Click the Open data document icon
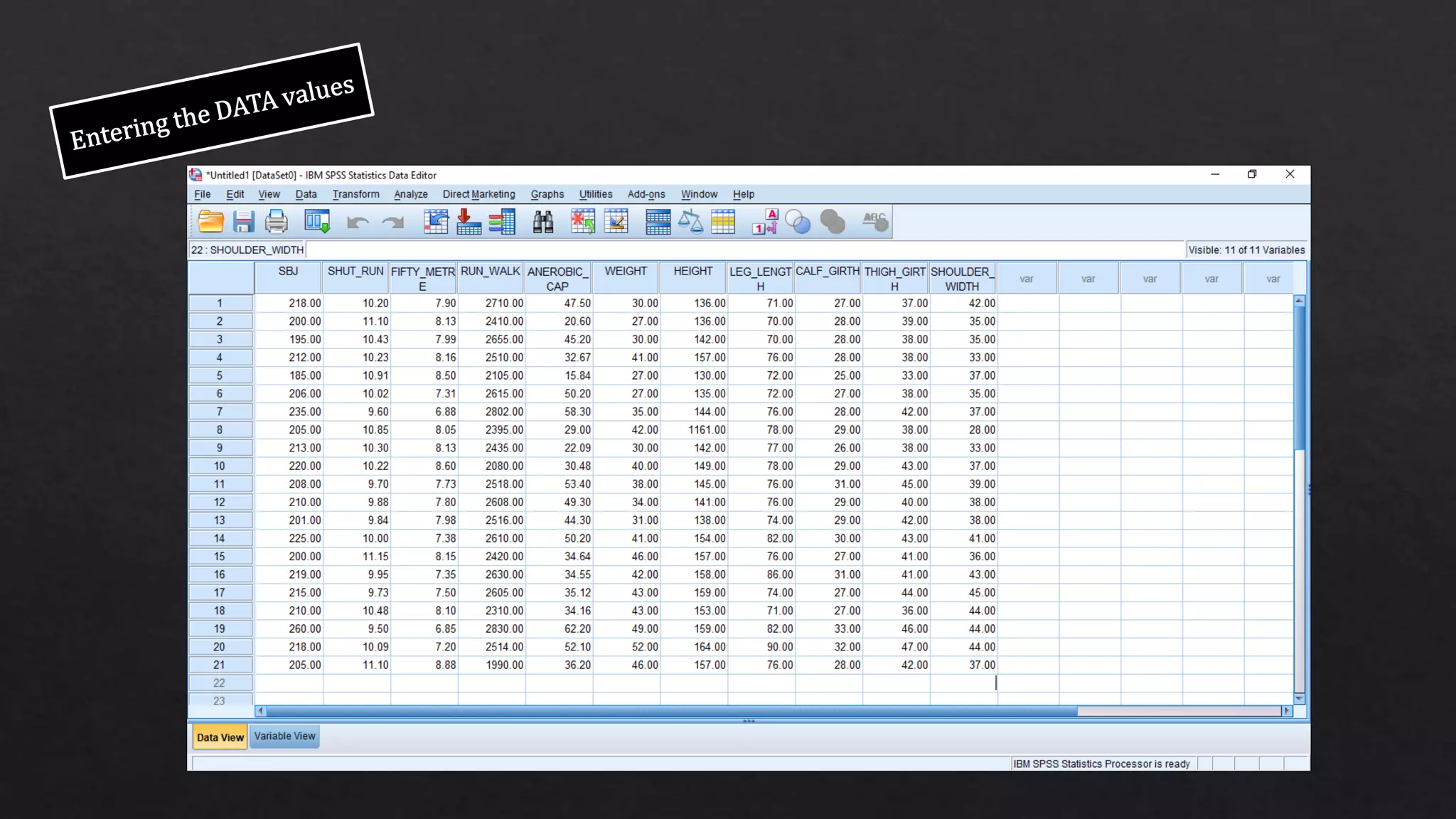The image size is (1456, 819). coord(211,223)
